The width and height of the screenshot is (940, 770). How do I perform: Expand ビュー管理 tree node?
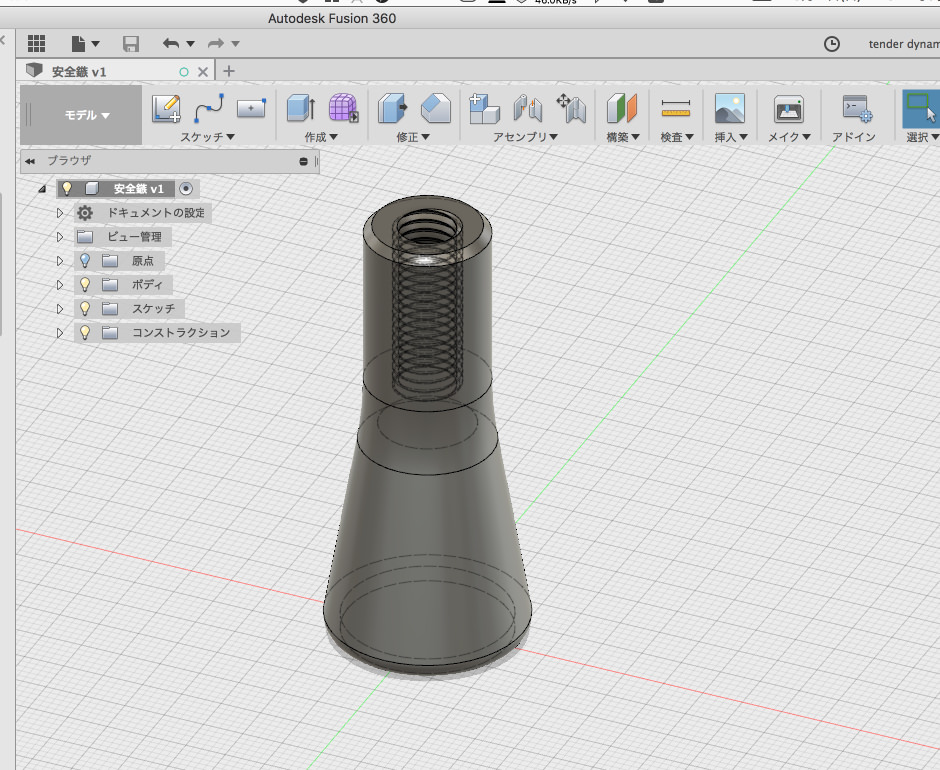59,237
